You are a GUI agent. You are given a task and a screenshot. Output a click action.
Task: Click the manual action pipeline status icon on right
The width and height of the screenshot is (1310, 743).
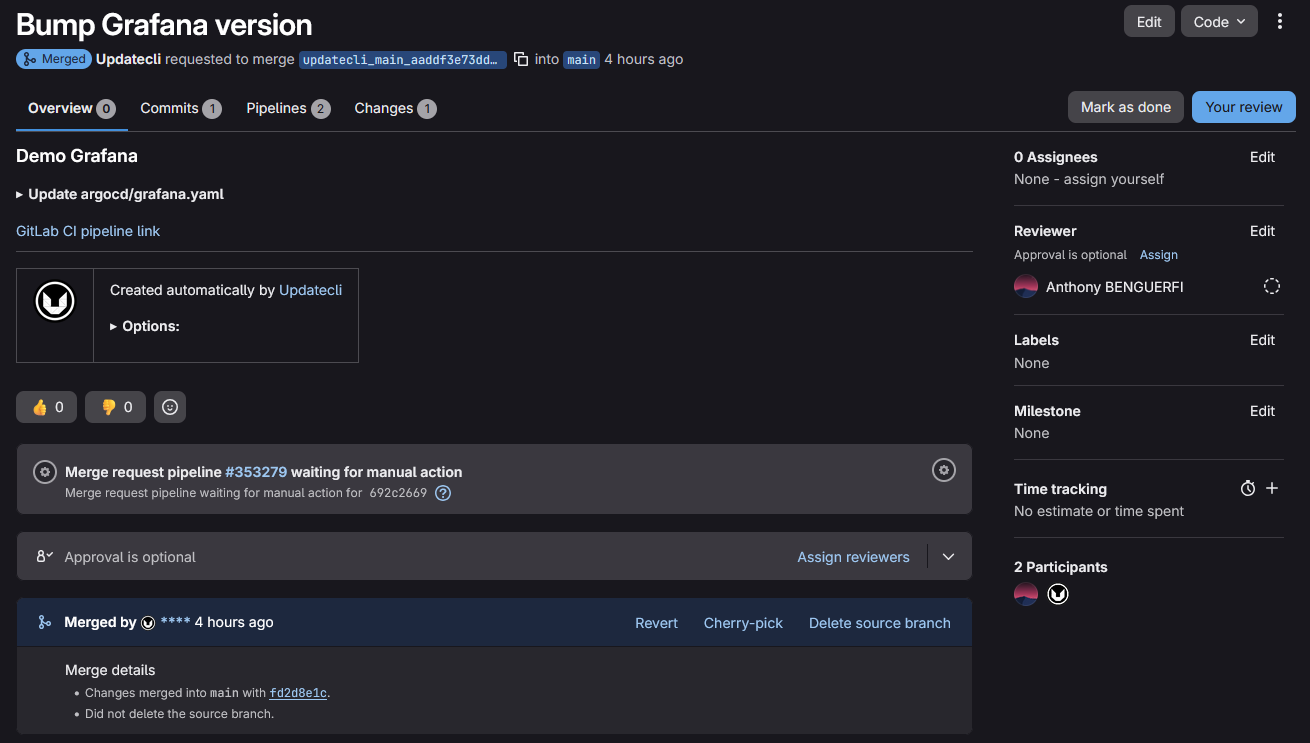point(943,470)
